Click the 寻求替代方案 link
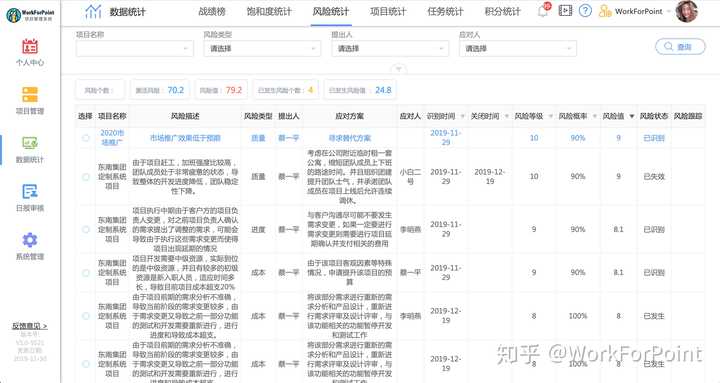The image size is (720, 383). [x=349, y=138]
